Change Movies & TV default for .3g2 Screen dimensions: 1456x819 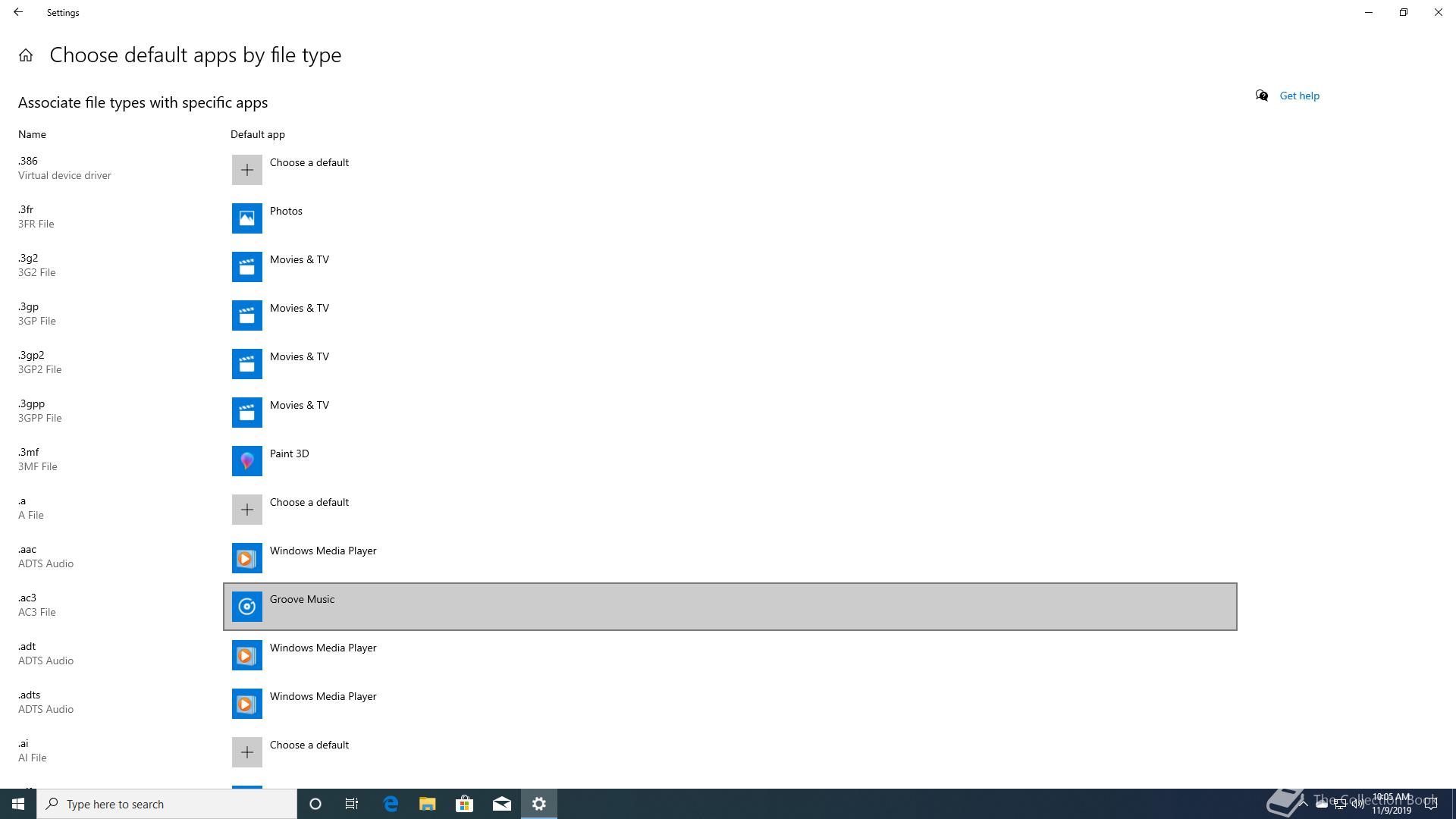(x=730, y=267)
